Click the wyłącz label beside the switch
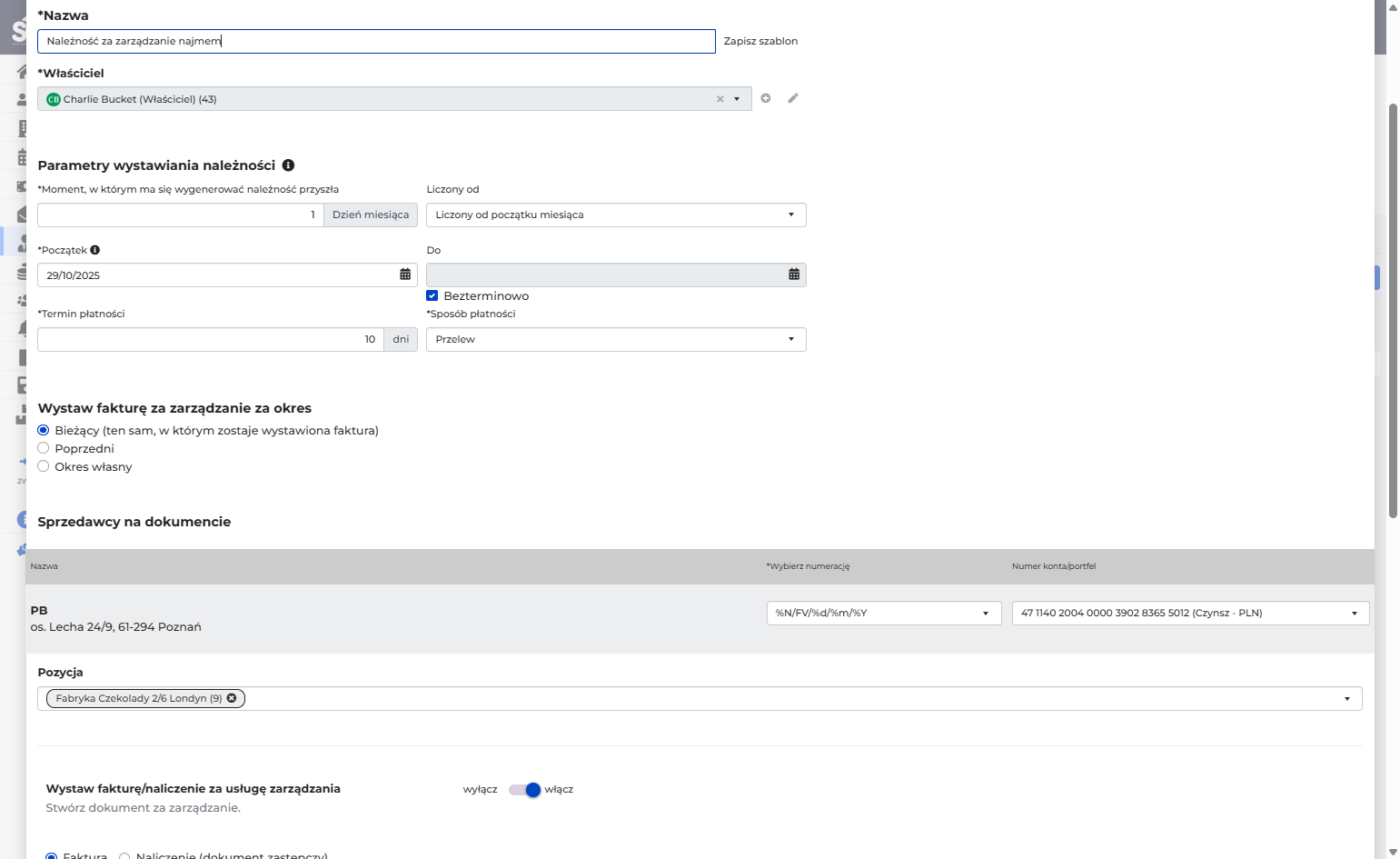This screenshot has height=859, width=1400. pyautogui.click(x=480, y=789)
